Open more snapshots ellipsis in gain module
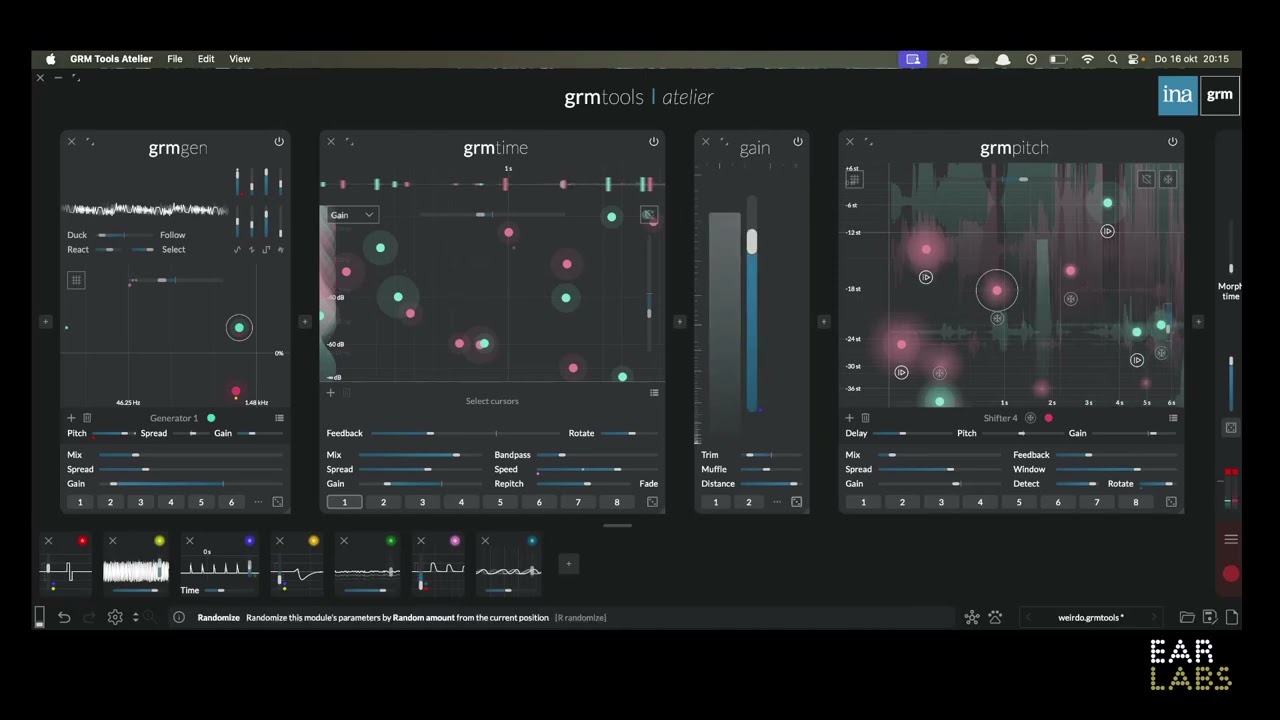This screenshot has height=720, width=1280. [777, 502]
